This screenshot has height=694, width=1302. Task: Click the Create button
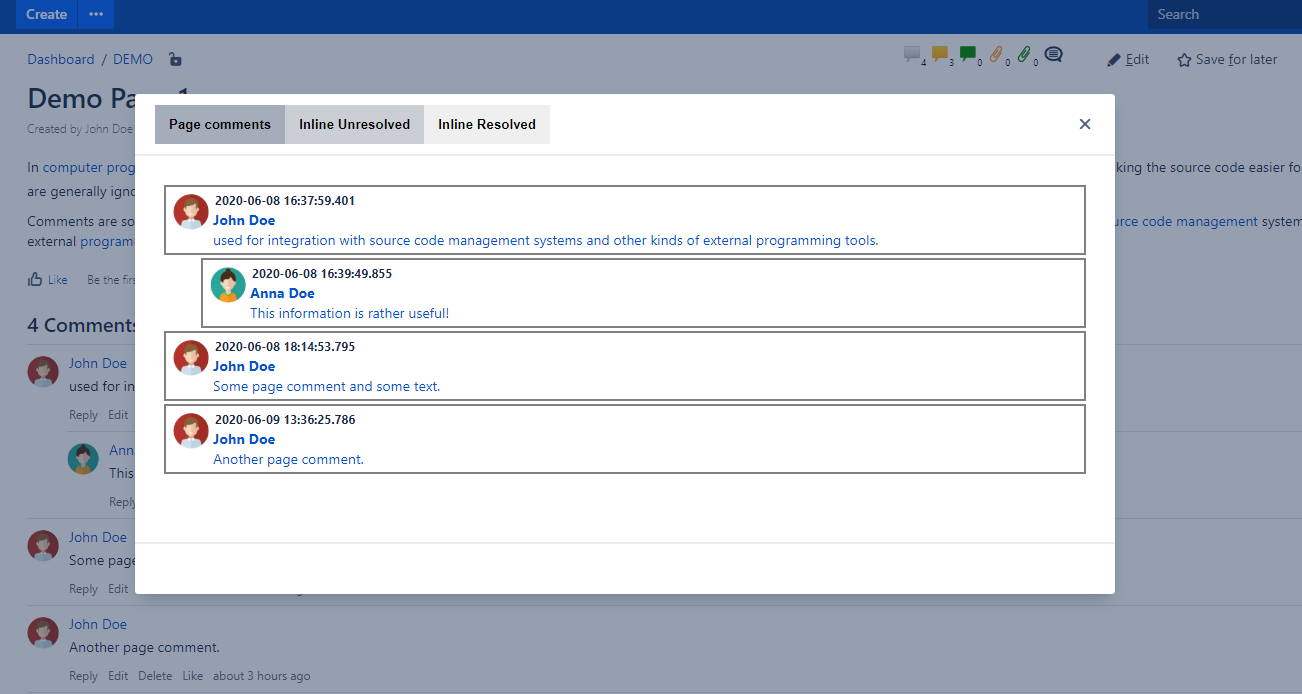click(x=46, y=14)
